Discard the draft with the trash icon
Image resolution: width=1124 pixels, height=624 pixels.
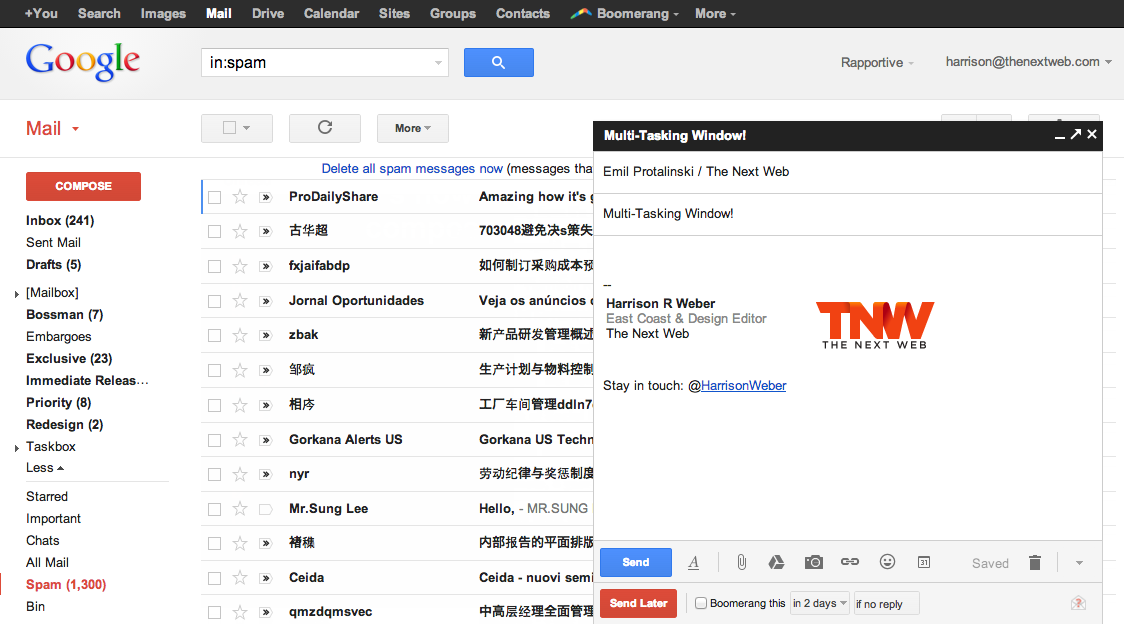(1034, 562)
